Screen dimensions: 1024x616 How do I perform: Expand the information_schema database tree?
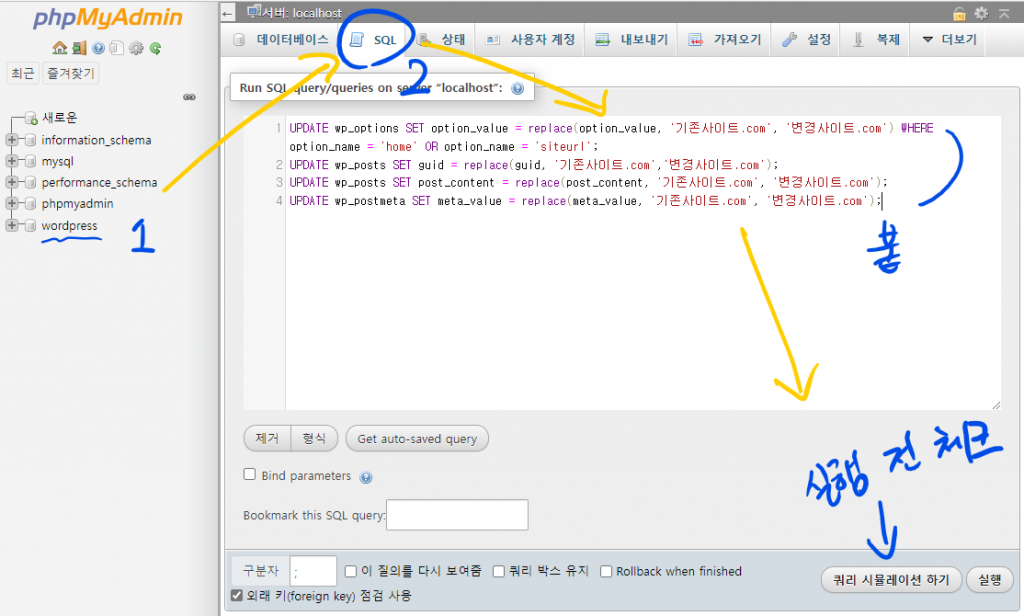click(12, 140)
